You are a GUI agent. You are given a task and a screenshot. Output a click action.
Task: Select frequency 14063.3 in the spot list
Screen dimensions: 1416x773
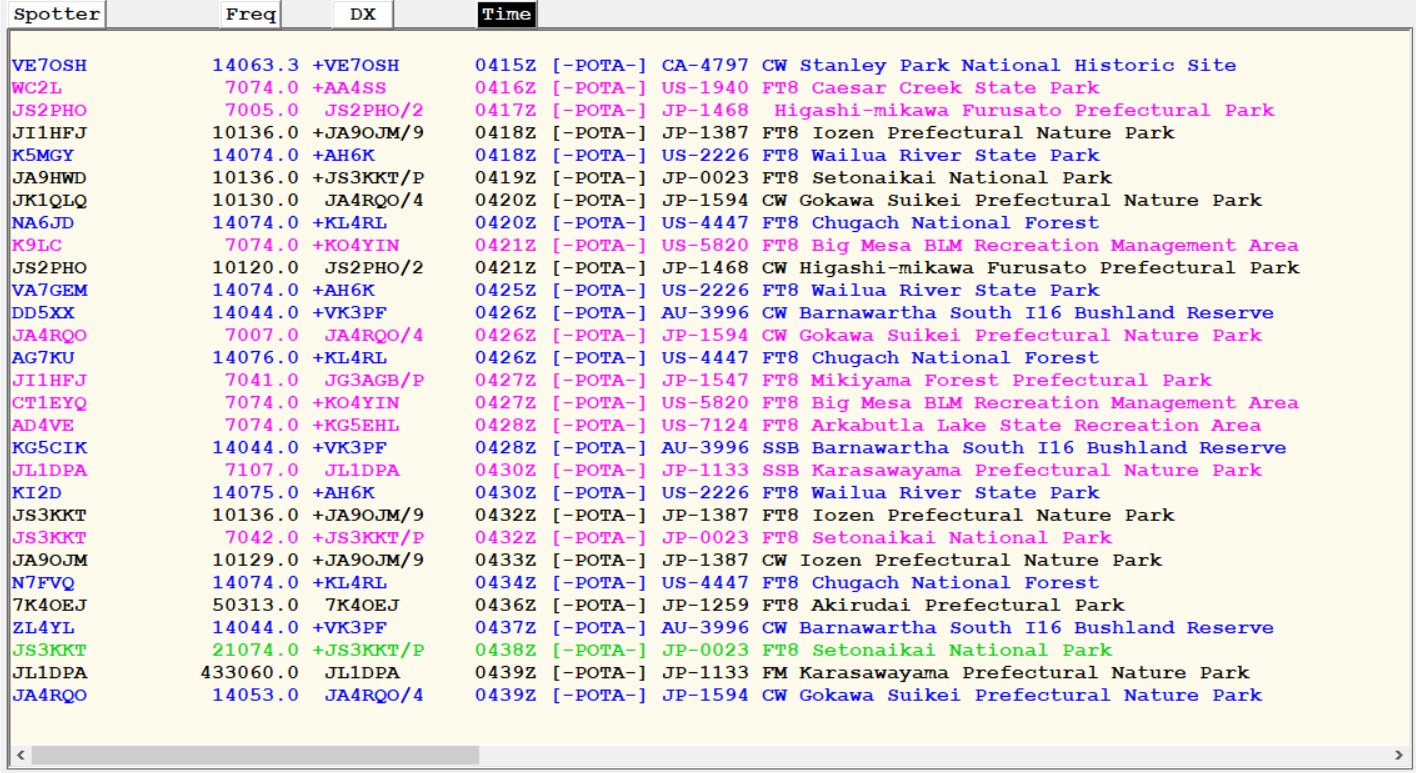pyautogui.click(x=255, y=66)
